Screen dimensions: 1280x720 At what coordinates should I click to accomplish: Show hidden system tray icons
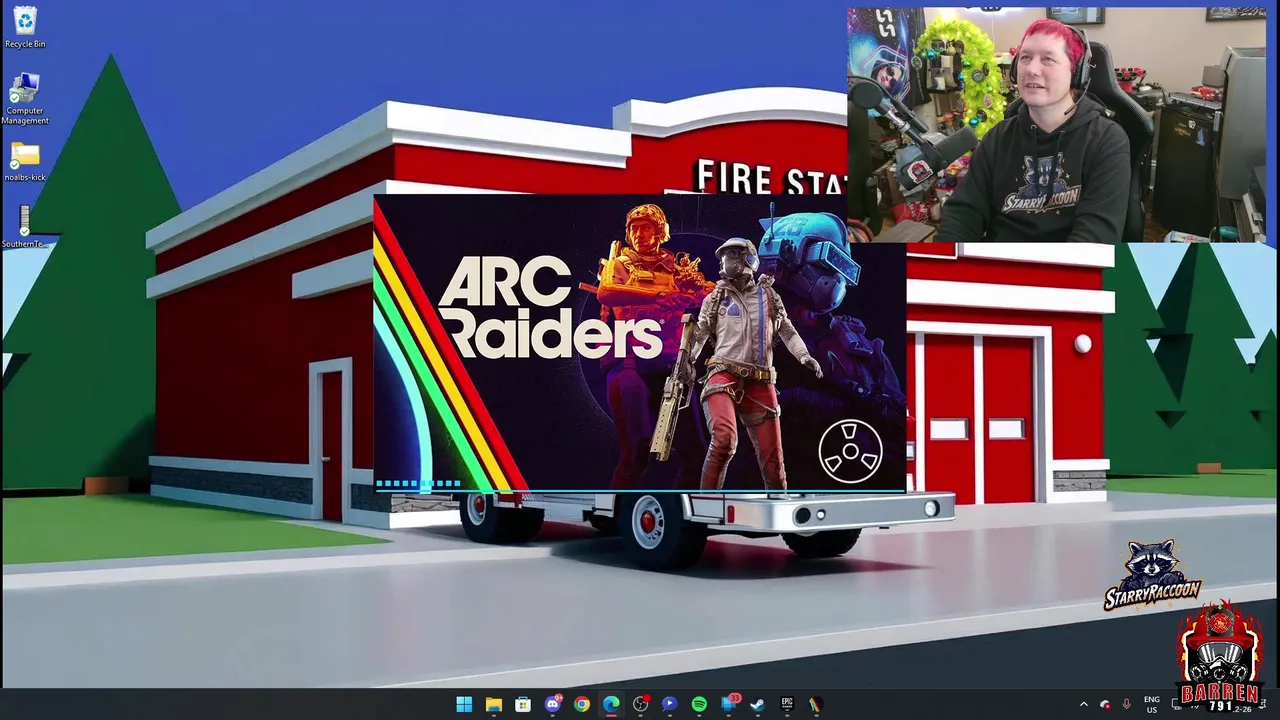click(1083, 704)
